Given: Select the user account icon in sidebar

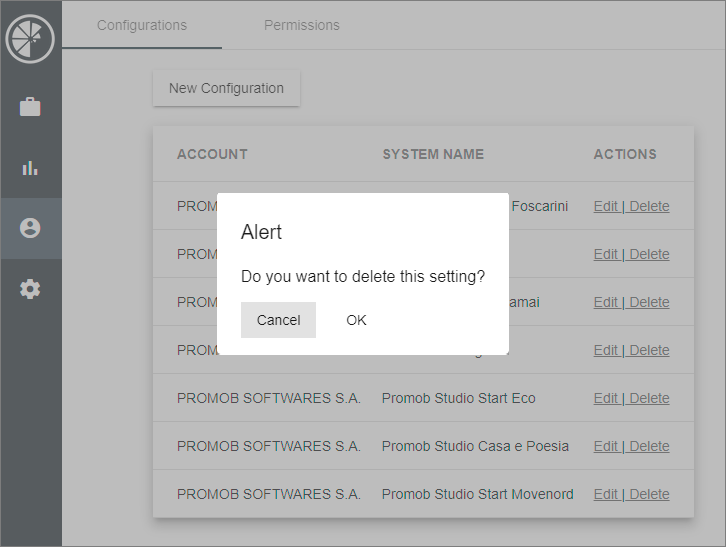Looking at the screenshot, I should 30,228.
